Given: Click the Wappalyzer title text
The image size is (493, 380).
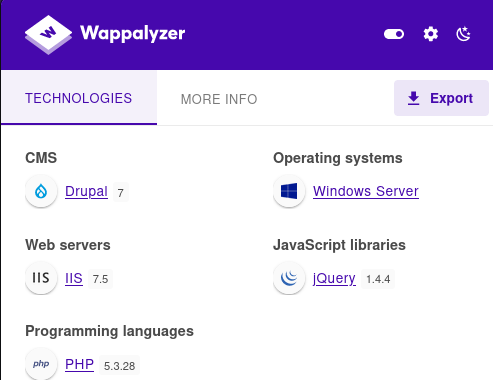Looking at the screenshot, I should pos(133,34).
